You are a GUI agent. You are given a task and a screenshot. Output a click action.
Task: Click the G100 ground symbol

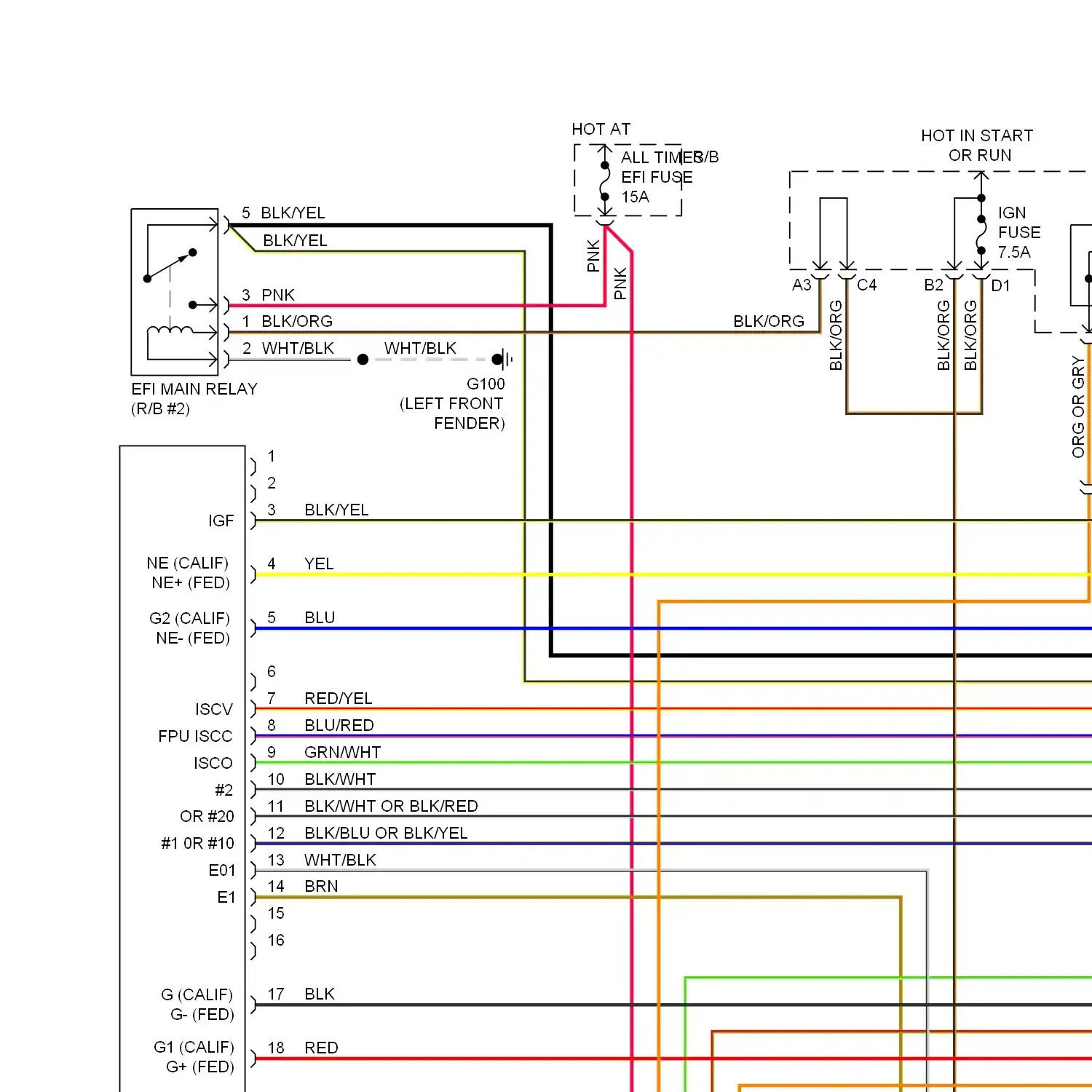pos(503,359)
